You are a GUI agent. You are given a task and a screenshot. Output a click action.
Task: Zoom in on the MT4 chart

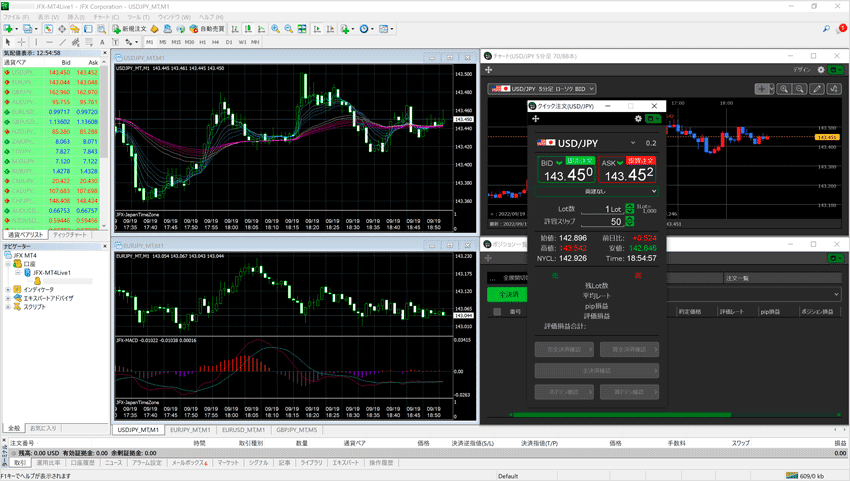(x=275, y=29)
